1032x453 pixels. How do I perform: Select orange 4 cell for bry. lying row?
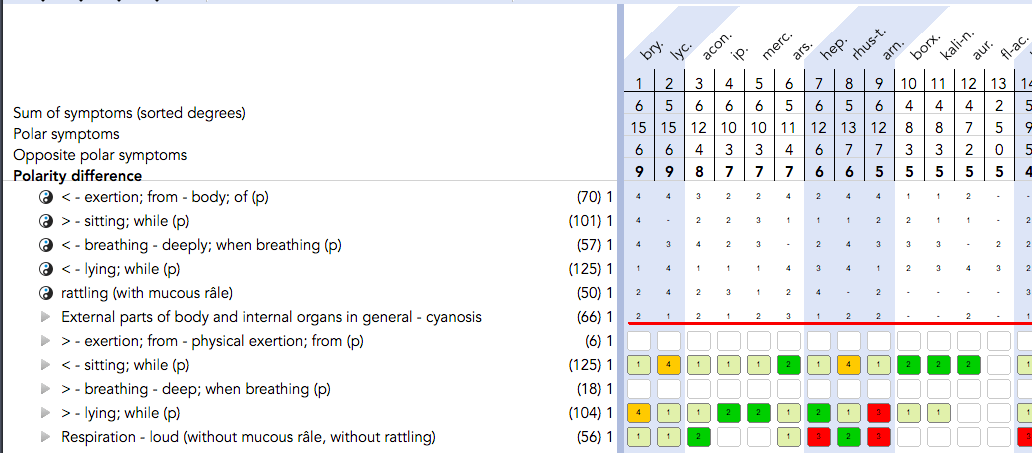[x=639, y=413]
